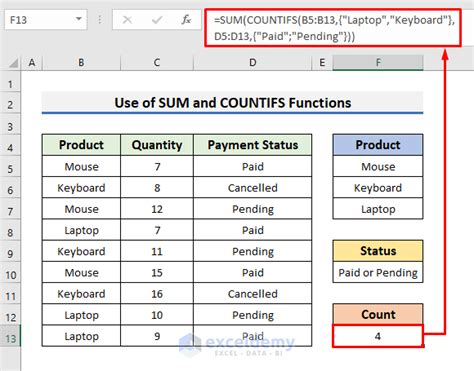Viewport: 474px width, 371px height.
Task: Click the 'Paid' status in row 8
Action: pyautogui.click(x=252, y=230)
